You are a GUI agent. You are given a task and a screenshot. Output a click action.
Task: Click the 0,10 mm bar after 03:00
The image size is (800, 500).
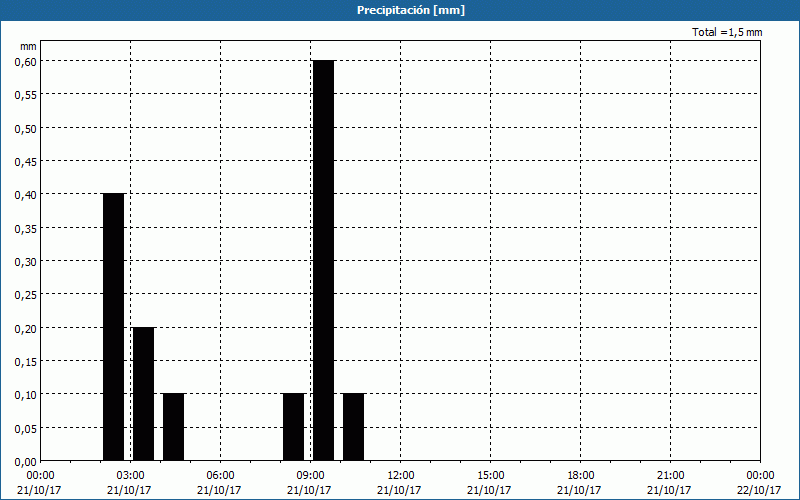pyautogui.click(x=173, y=427)
